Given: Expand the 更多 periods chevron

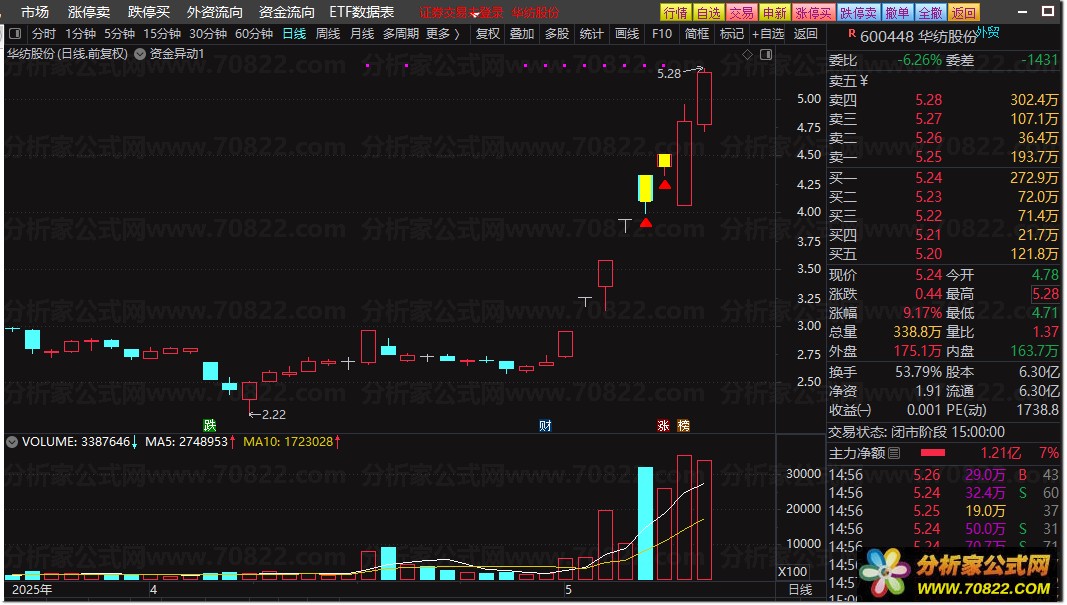Looking at the screenshot, I should click(457, 33).
